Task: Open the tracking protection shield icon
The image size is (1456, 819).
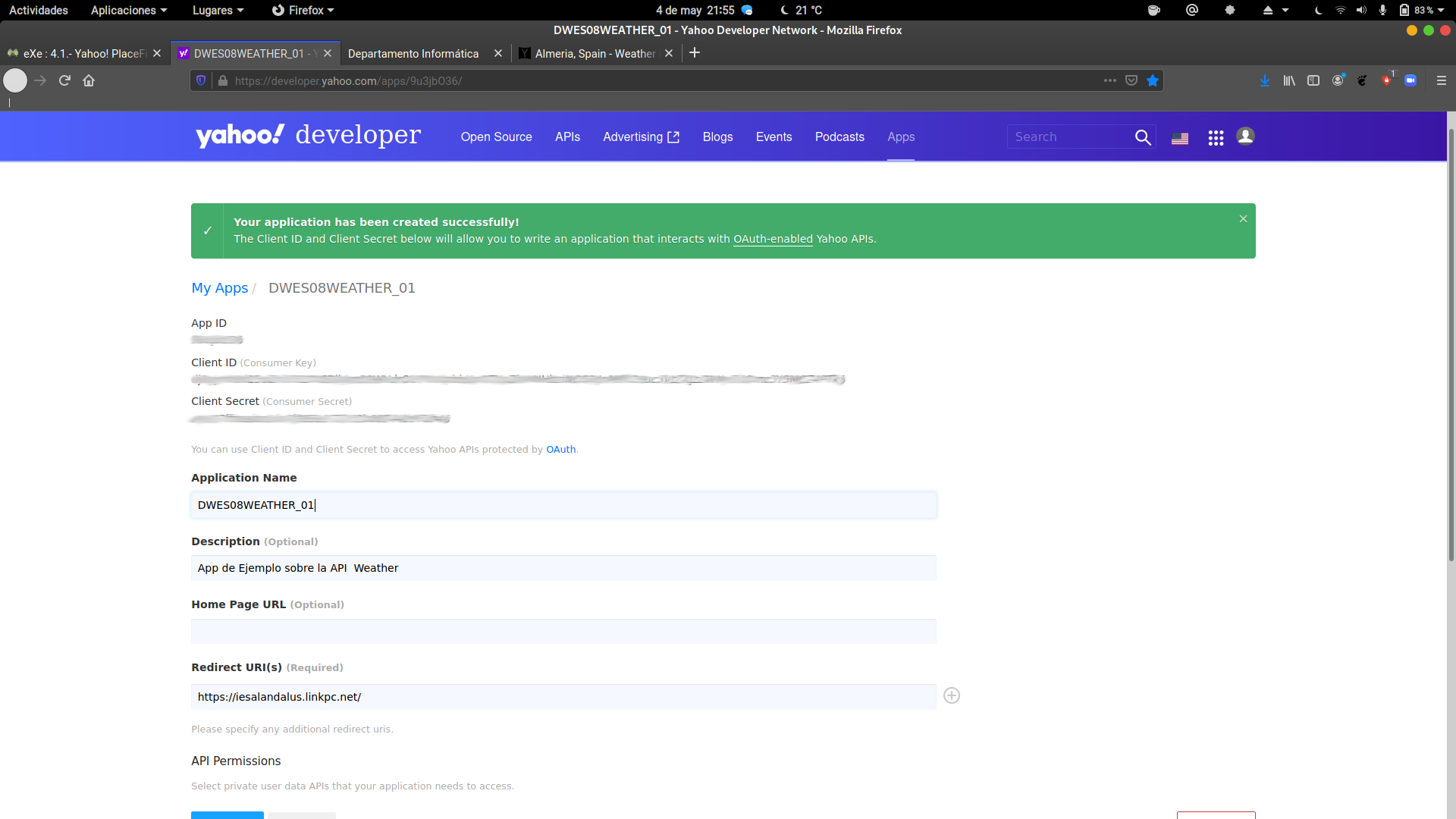Action: [201, 80]
